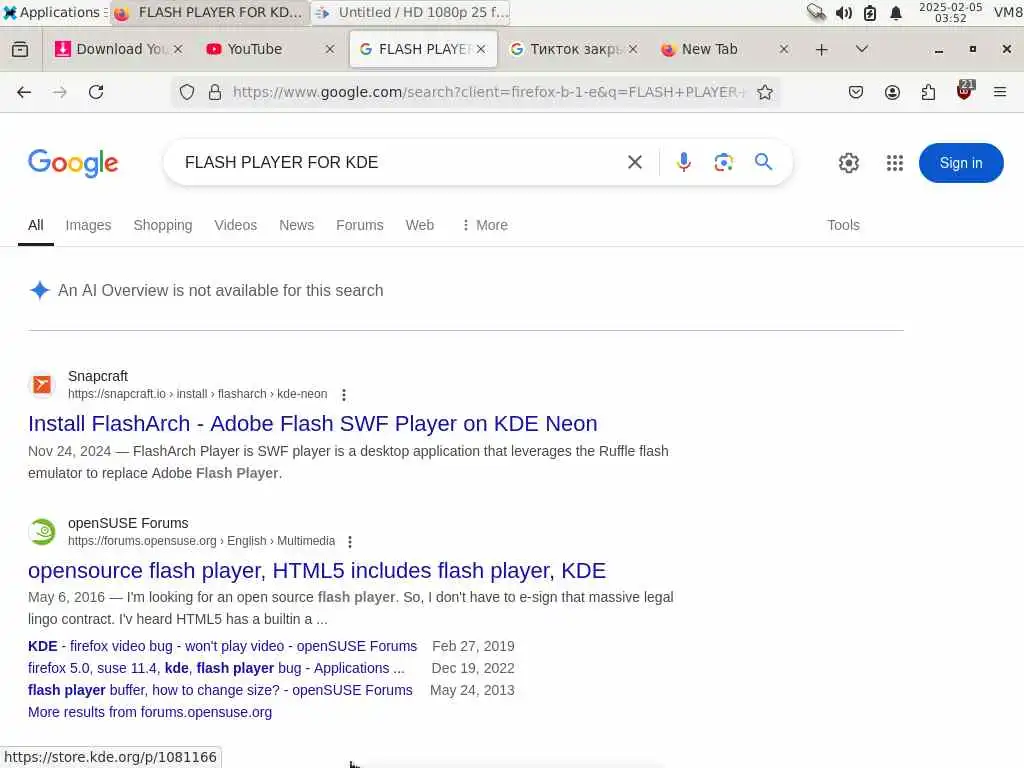Open options for openSUSE Forums result

pyautogui.click(x=350, y=541)
